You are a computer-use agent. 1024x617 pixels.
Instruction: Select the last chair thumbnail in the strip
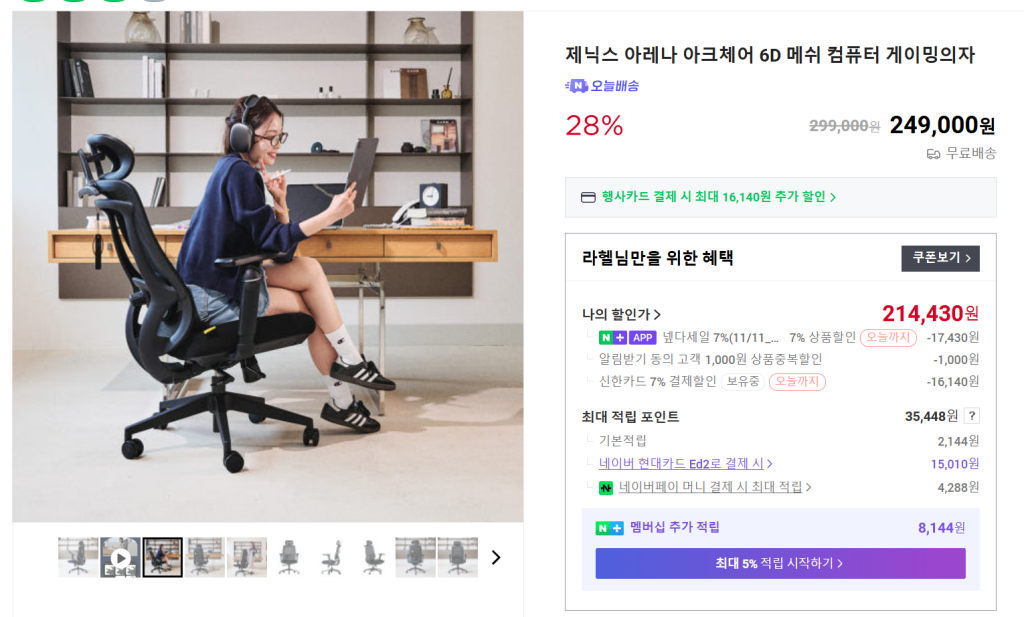point(457,558)
